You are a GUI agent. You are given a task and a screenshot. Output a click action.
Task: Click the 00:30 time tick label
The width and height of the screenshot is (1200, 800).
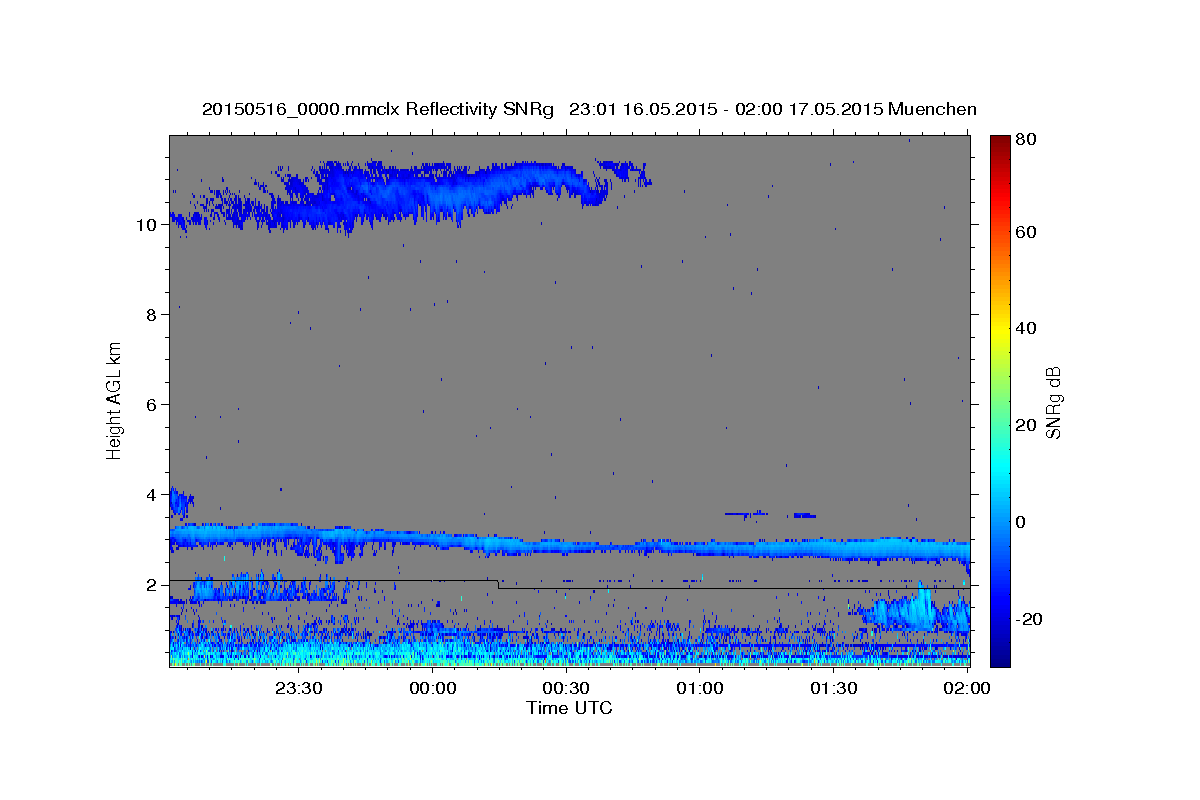click(x=566, y=688)
